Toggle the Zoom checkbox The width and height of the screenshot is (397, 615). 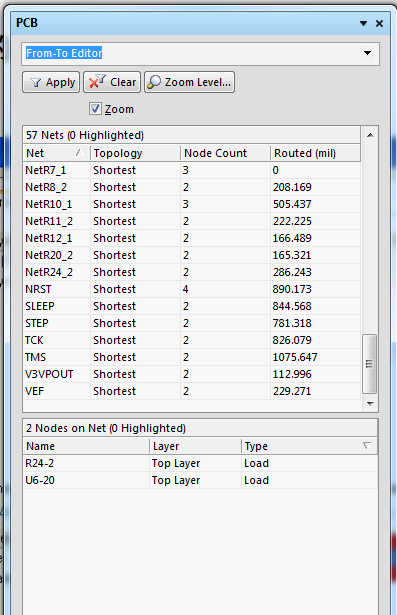coord(95,109)
